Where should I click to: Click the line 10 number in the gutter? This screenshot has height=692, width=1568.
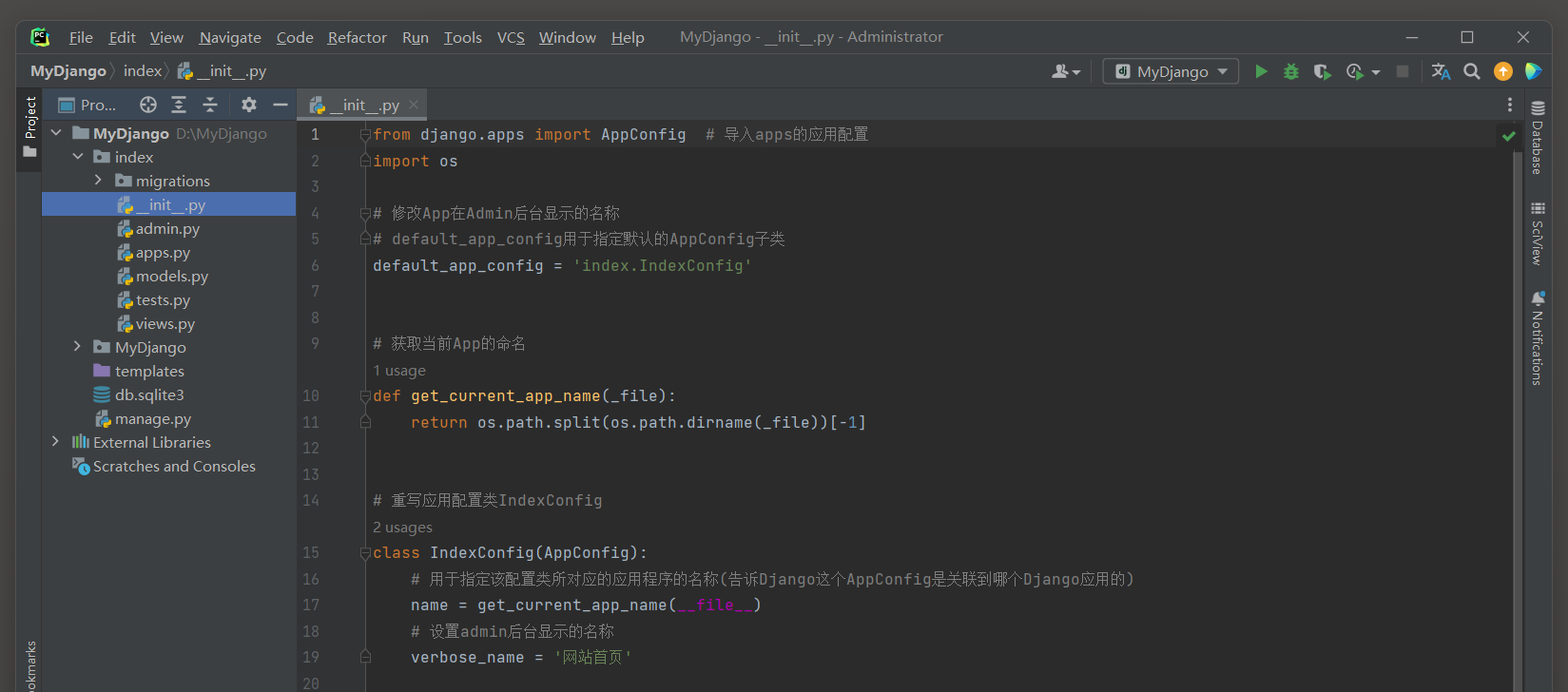[311, 396]
